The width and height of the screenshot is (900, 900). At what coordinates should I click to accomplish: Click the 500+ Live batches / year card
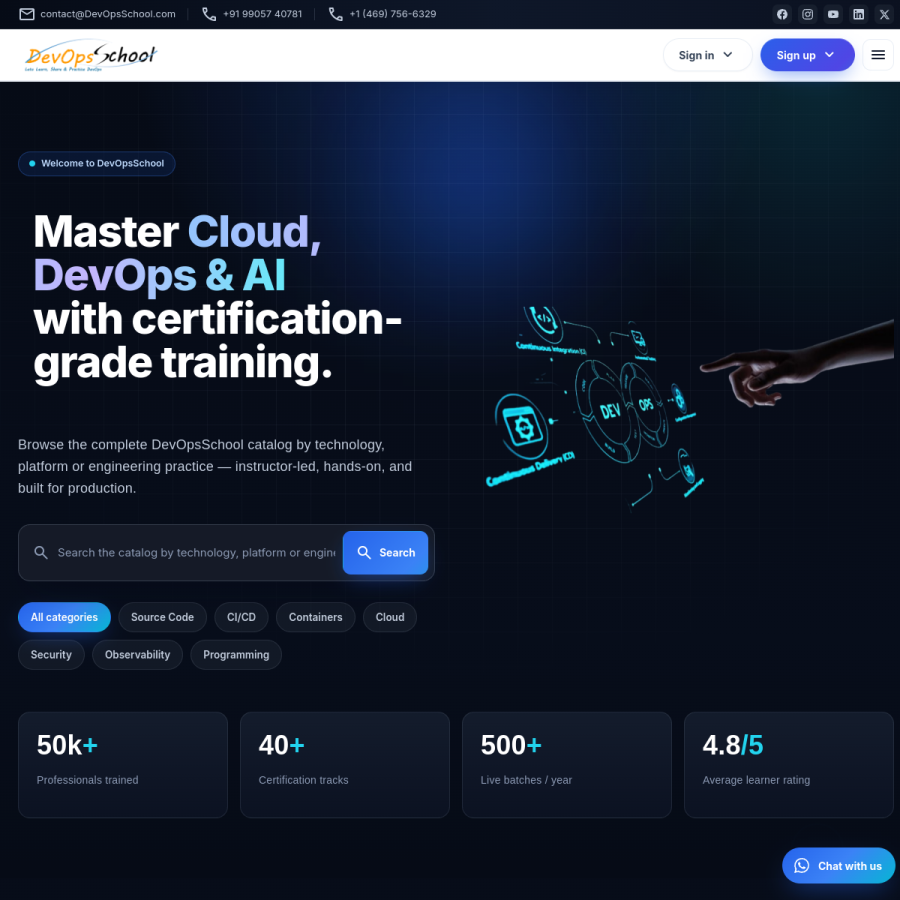tap(567, 765)
